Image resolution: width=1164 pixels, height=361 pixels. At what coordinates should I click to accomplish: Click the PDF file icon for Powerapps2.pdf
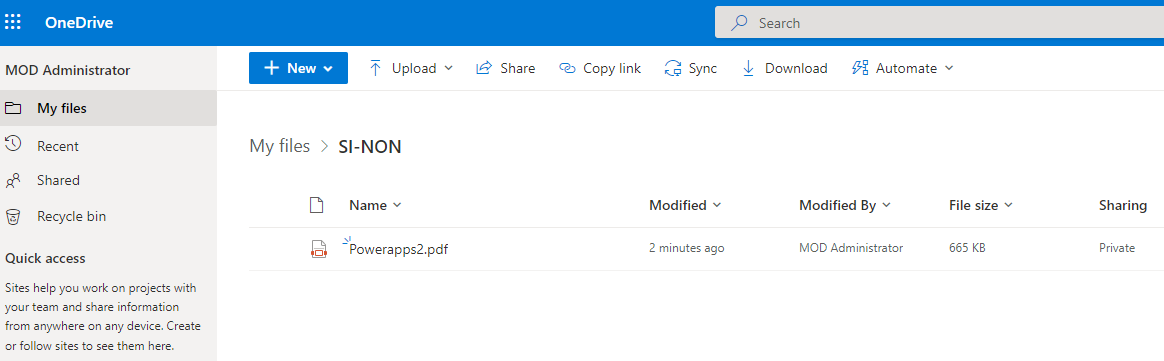[x=318, y=249]
